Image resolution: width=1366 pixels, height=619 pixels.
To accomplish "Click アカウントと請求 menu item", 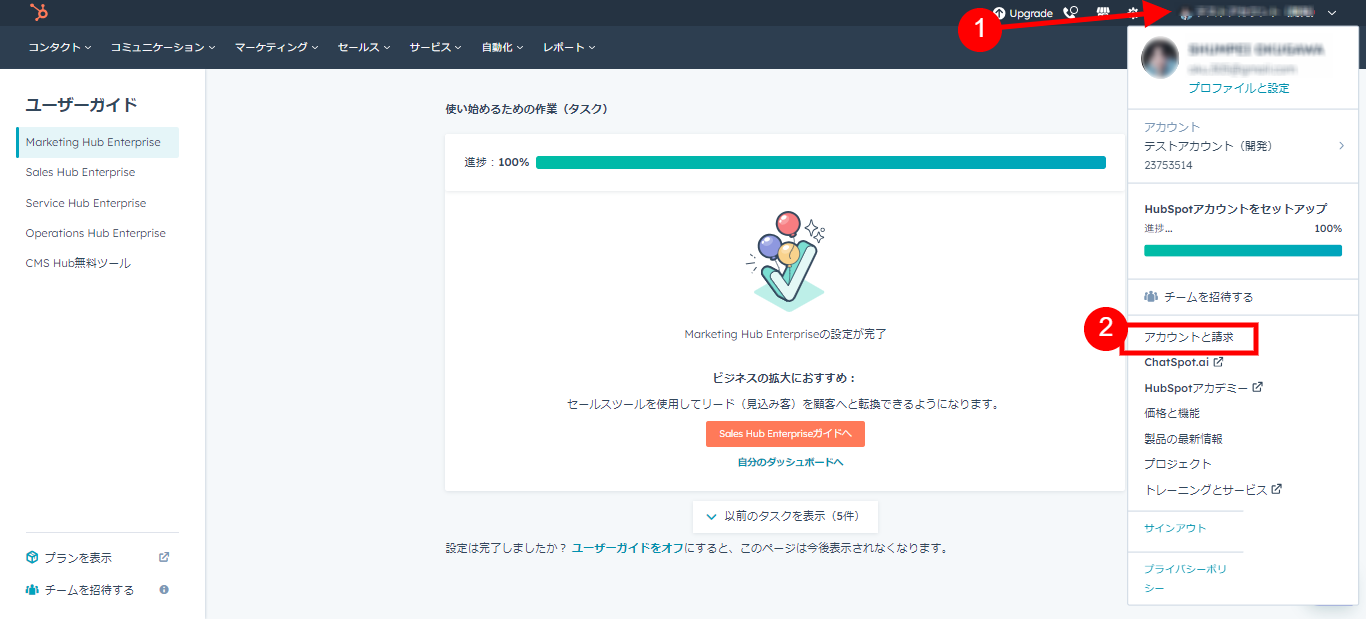I will (x=1189, y=338).
